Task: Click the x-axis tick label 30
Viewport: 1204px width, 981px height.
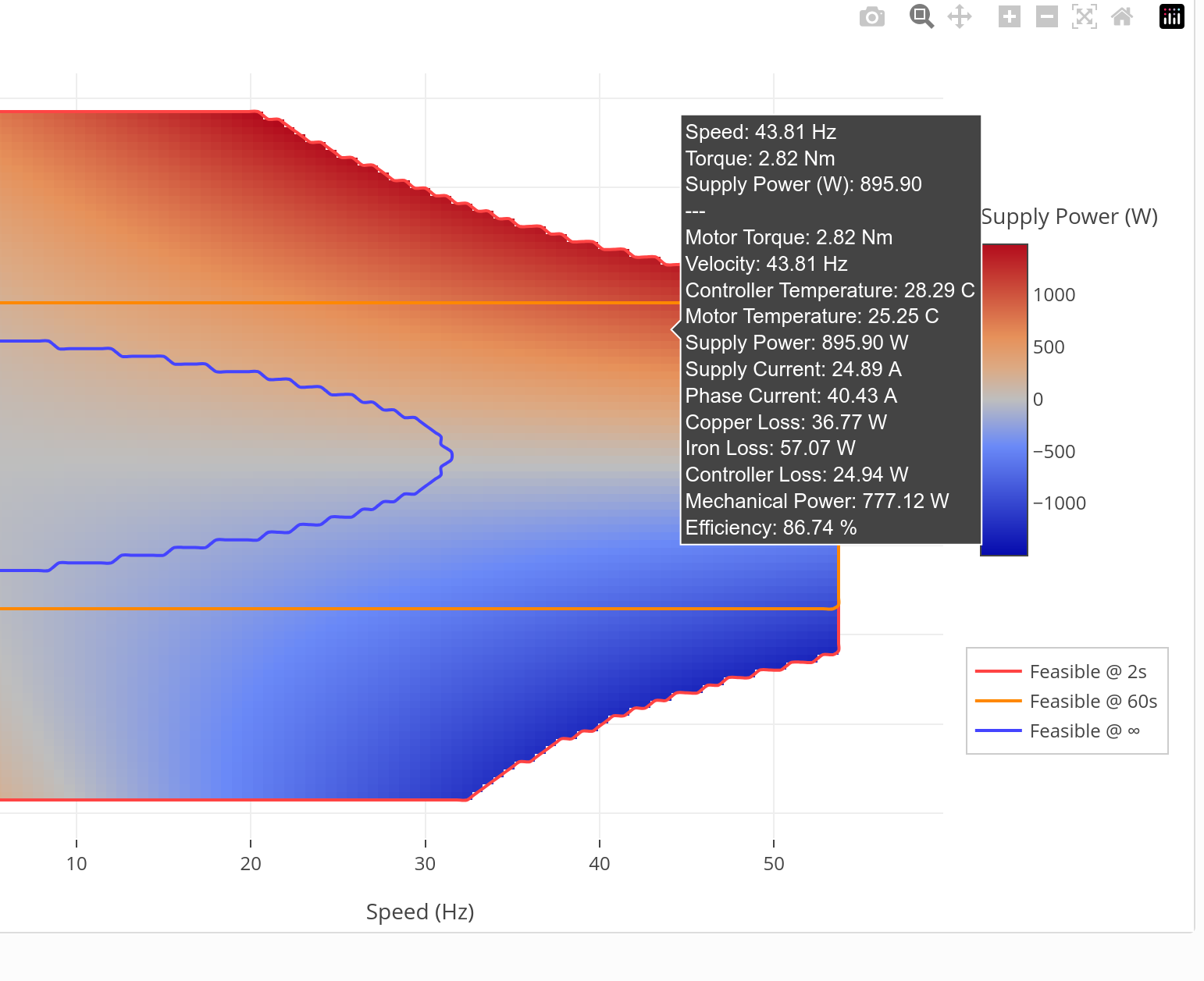Action: pyautogui.click(x=425, y=864)
